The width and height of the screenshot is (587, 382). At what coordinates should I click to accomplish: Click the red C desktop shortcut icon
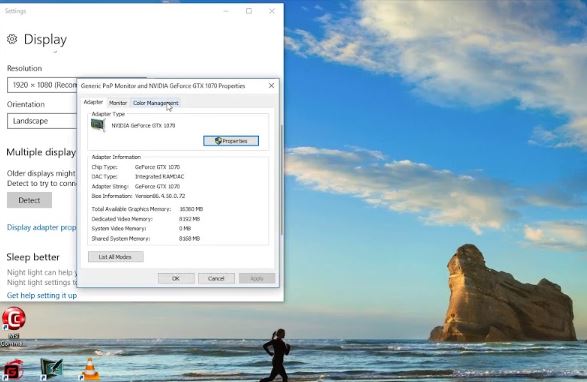pyautogui.click(x=14, y=319)
